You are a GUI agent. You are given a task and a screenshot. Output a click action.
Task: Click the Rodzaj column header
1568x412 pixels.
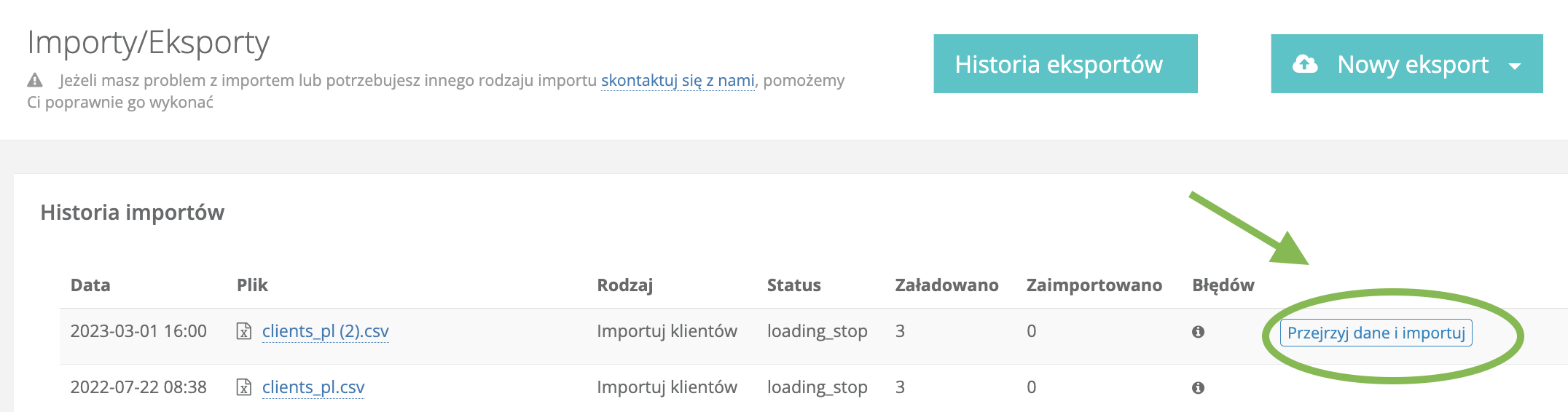point(624,285)
